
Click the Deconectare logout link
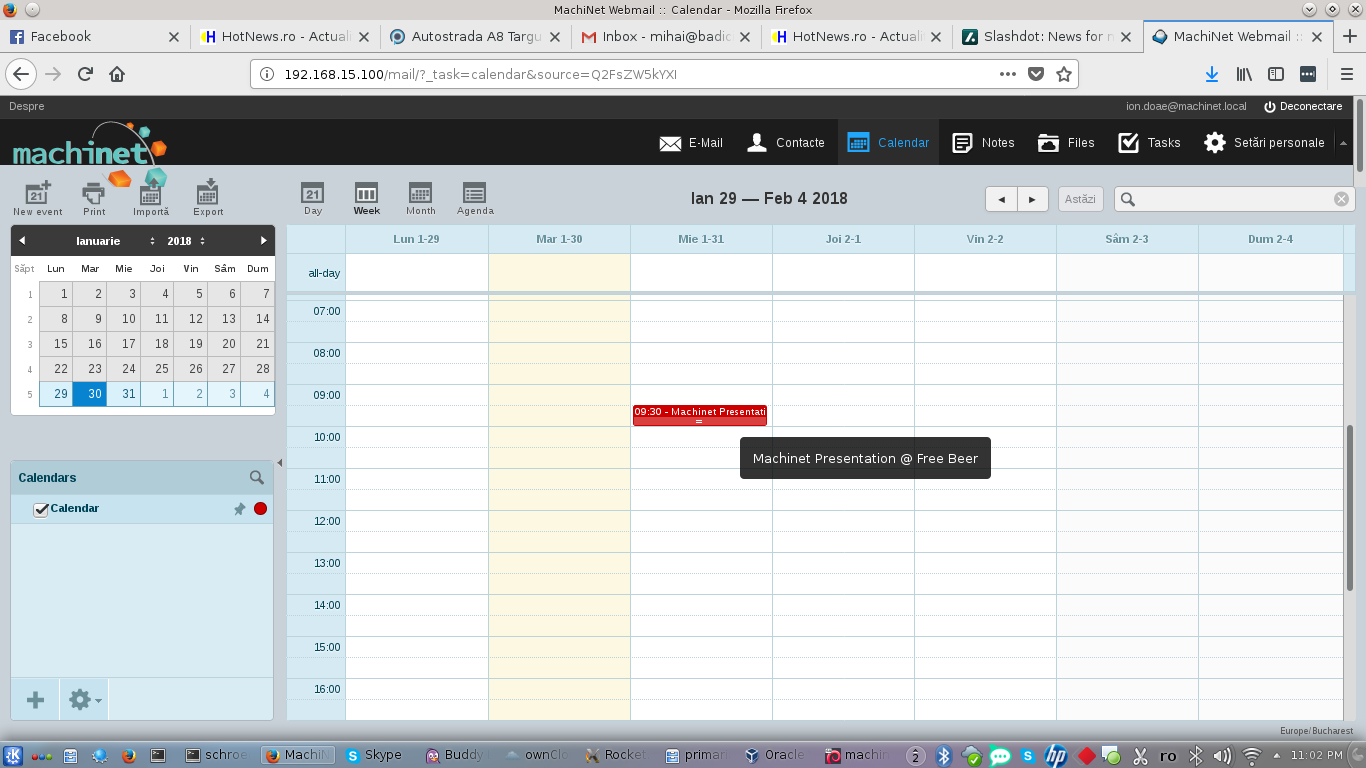pyautogui.click(x=1302, y=106)
